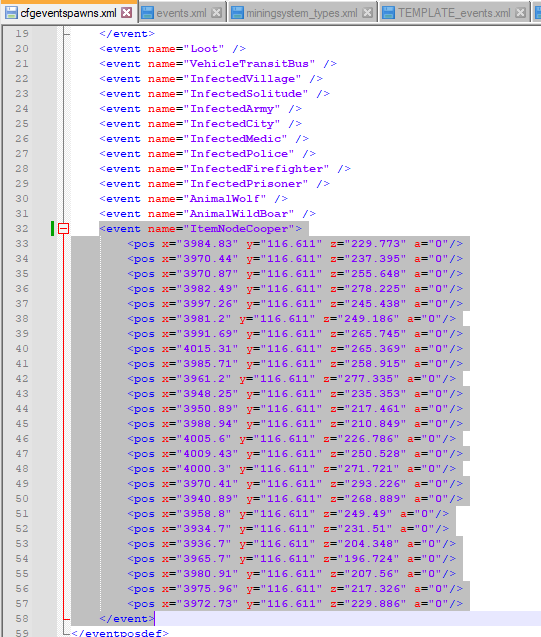Viewport: 541px width, 637px height.
Task: Click the "AnimalWolf" event name
Action: point(225,199)
